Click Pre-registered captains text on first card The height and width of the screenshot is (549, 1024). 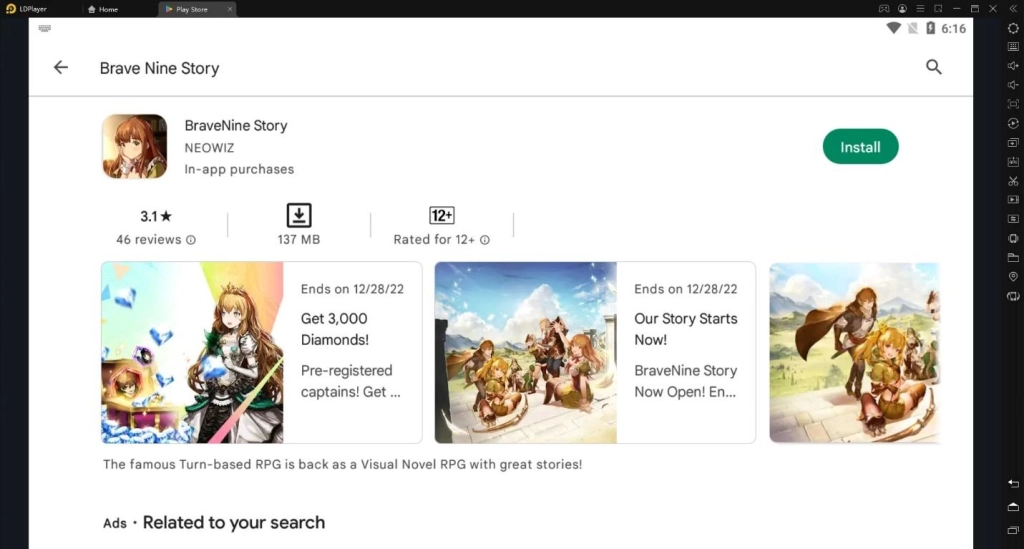(350, 381)
